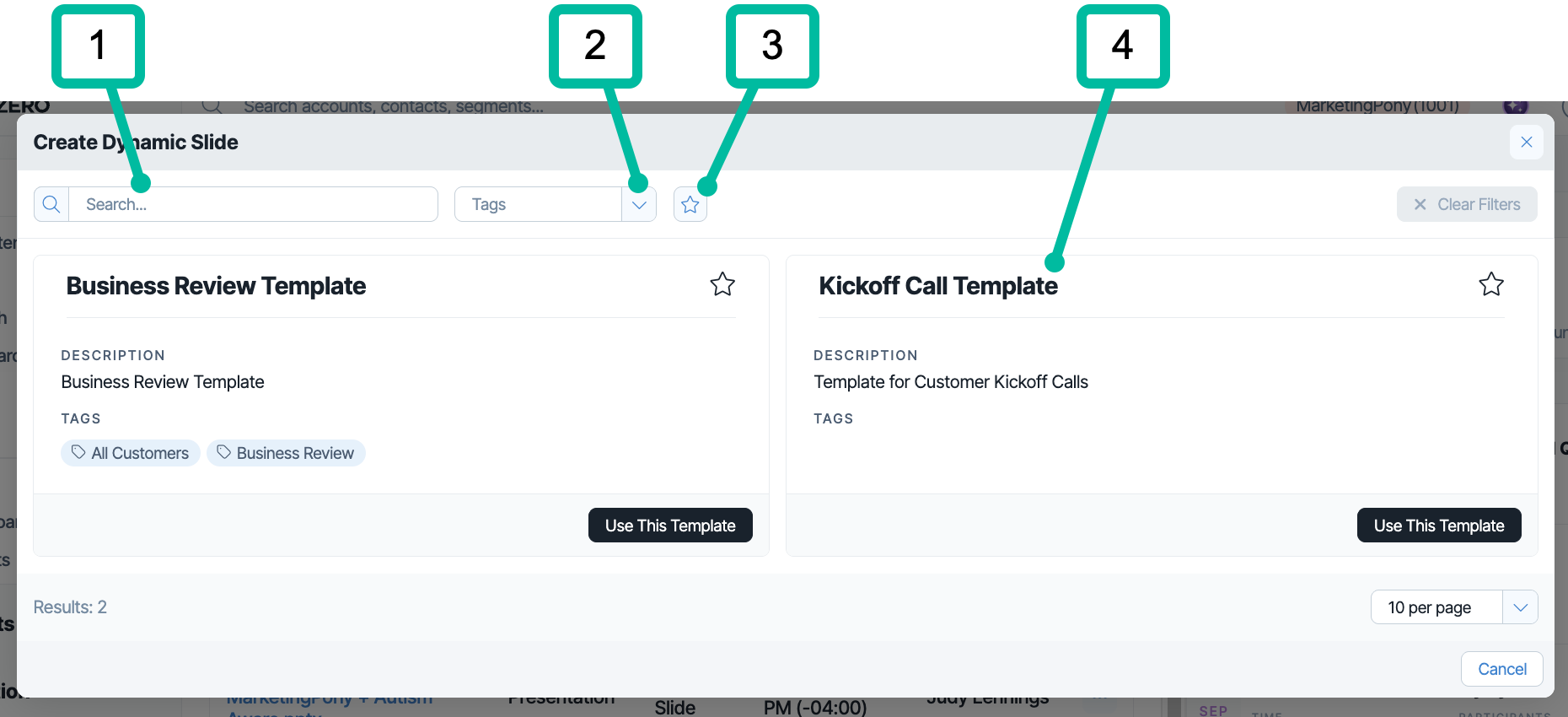Click the X icon in Clear Filters
The height and width of the screenshot is (717, 1568).
click(1420, 204)
